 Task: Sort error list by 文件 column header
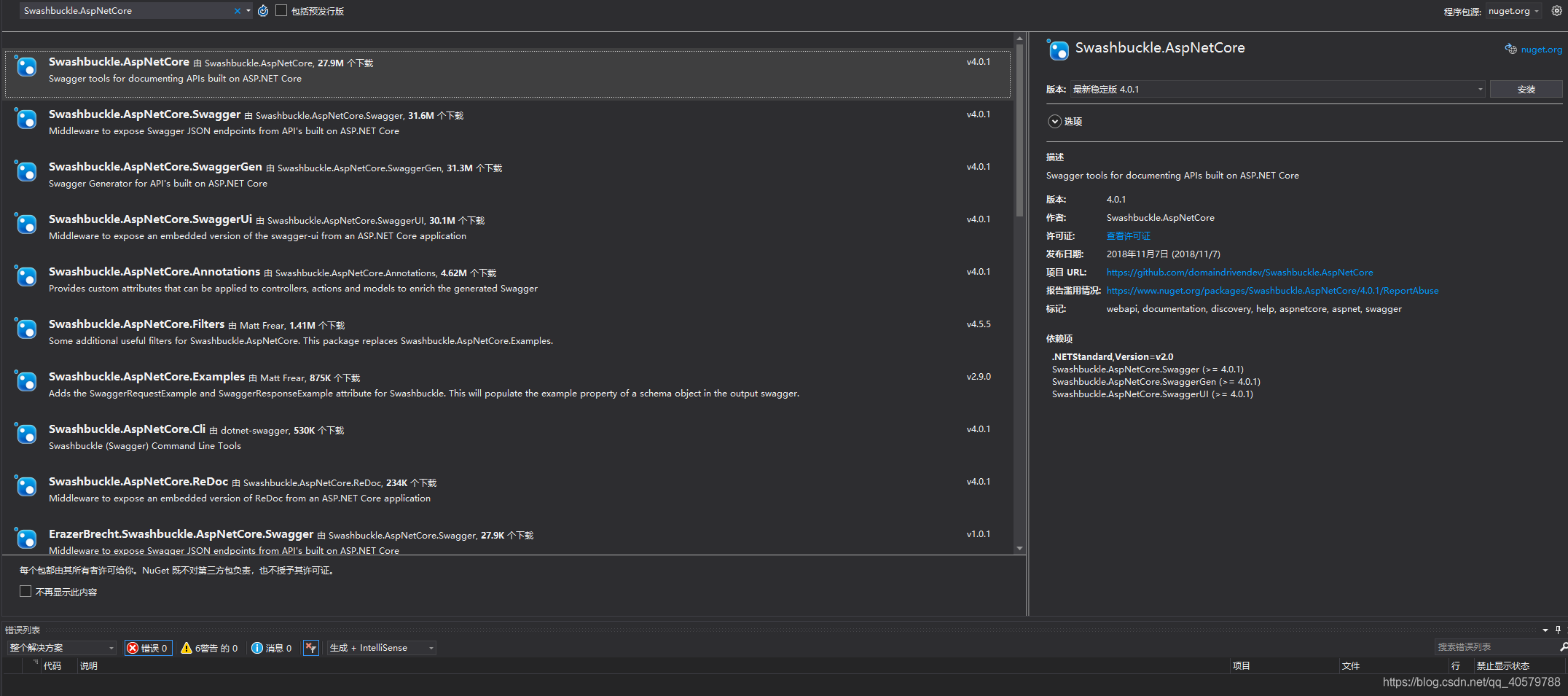1351,666
